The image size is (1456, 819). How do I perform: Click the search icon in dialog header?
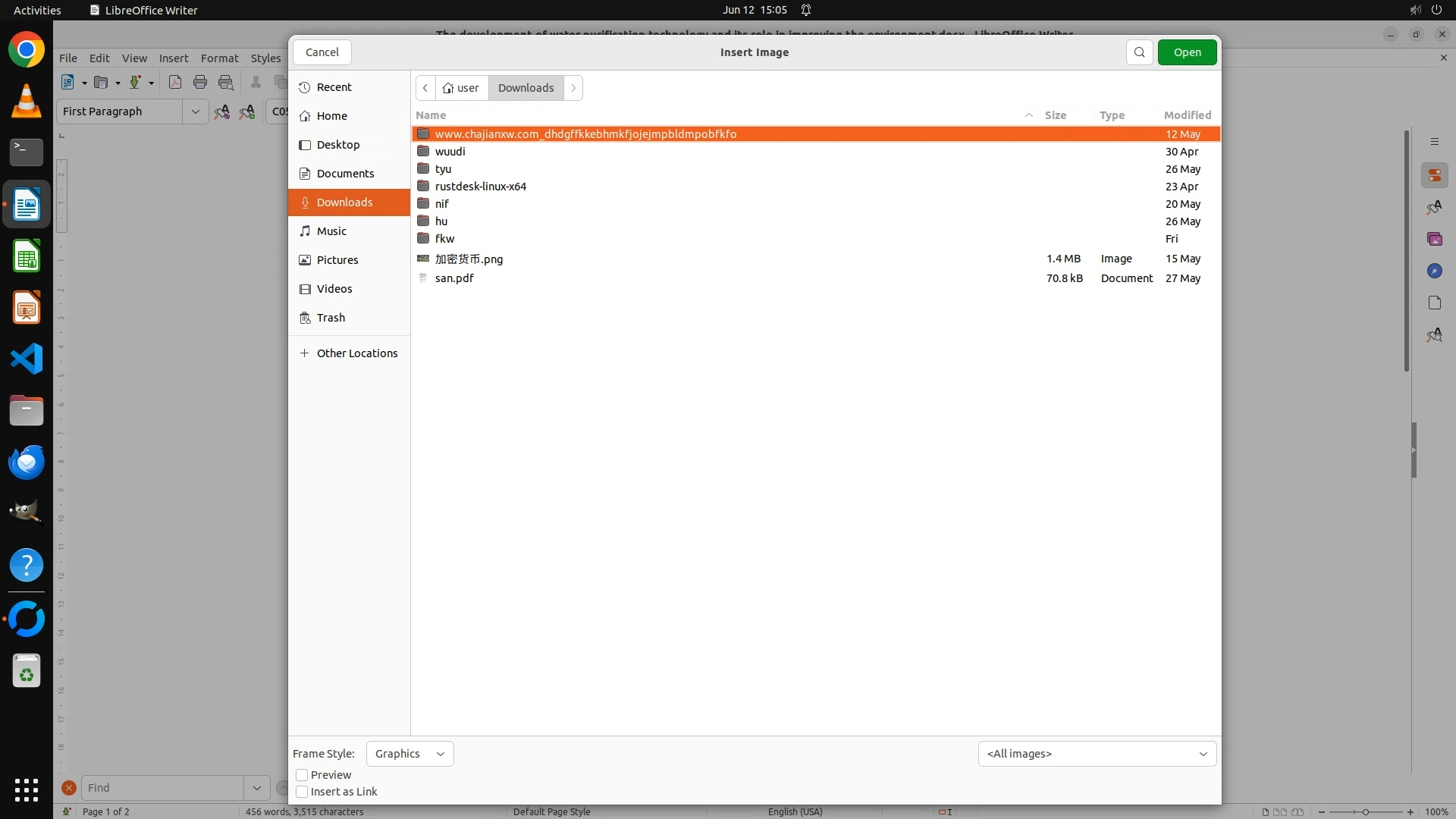(1139, 52)
